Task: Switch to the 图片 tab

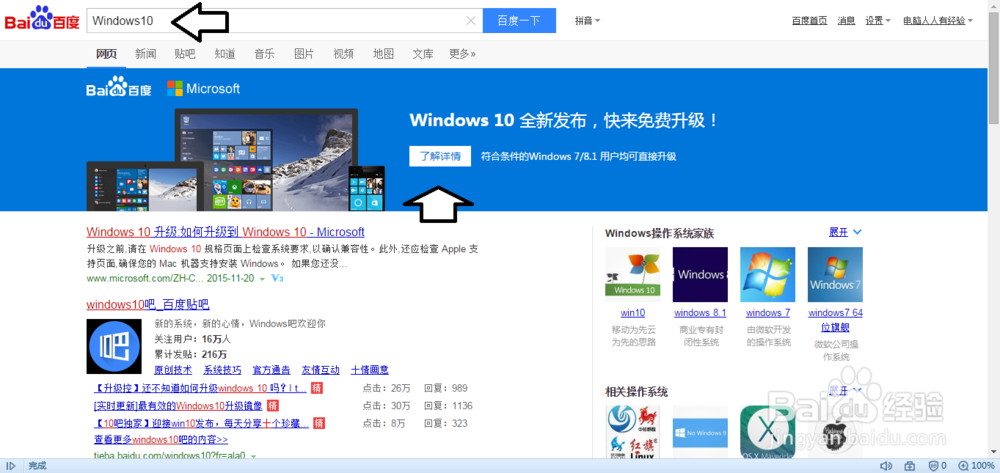Action: click(304, 54)
